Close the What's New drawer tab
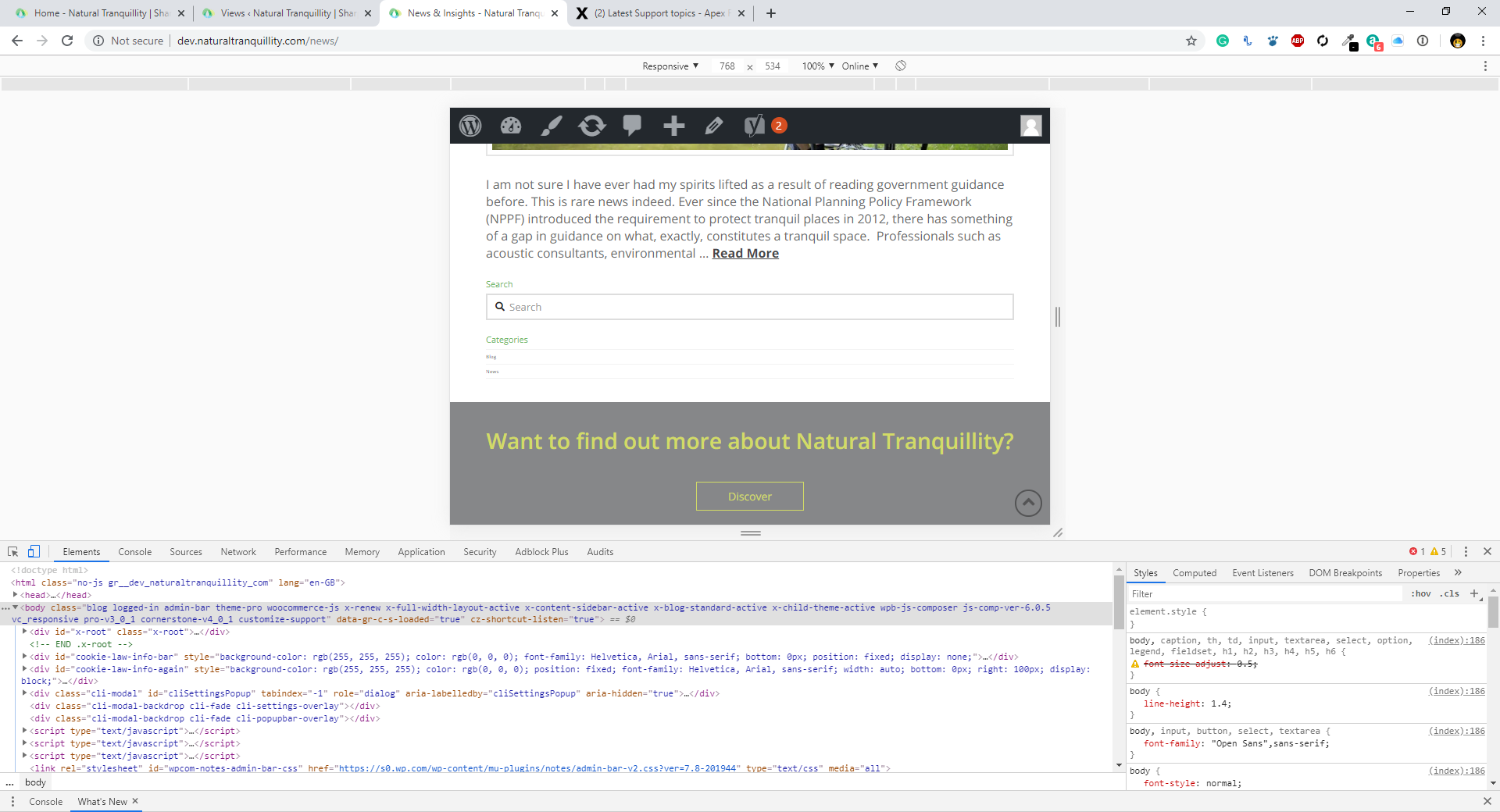 pos(135,801)
